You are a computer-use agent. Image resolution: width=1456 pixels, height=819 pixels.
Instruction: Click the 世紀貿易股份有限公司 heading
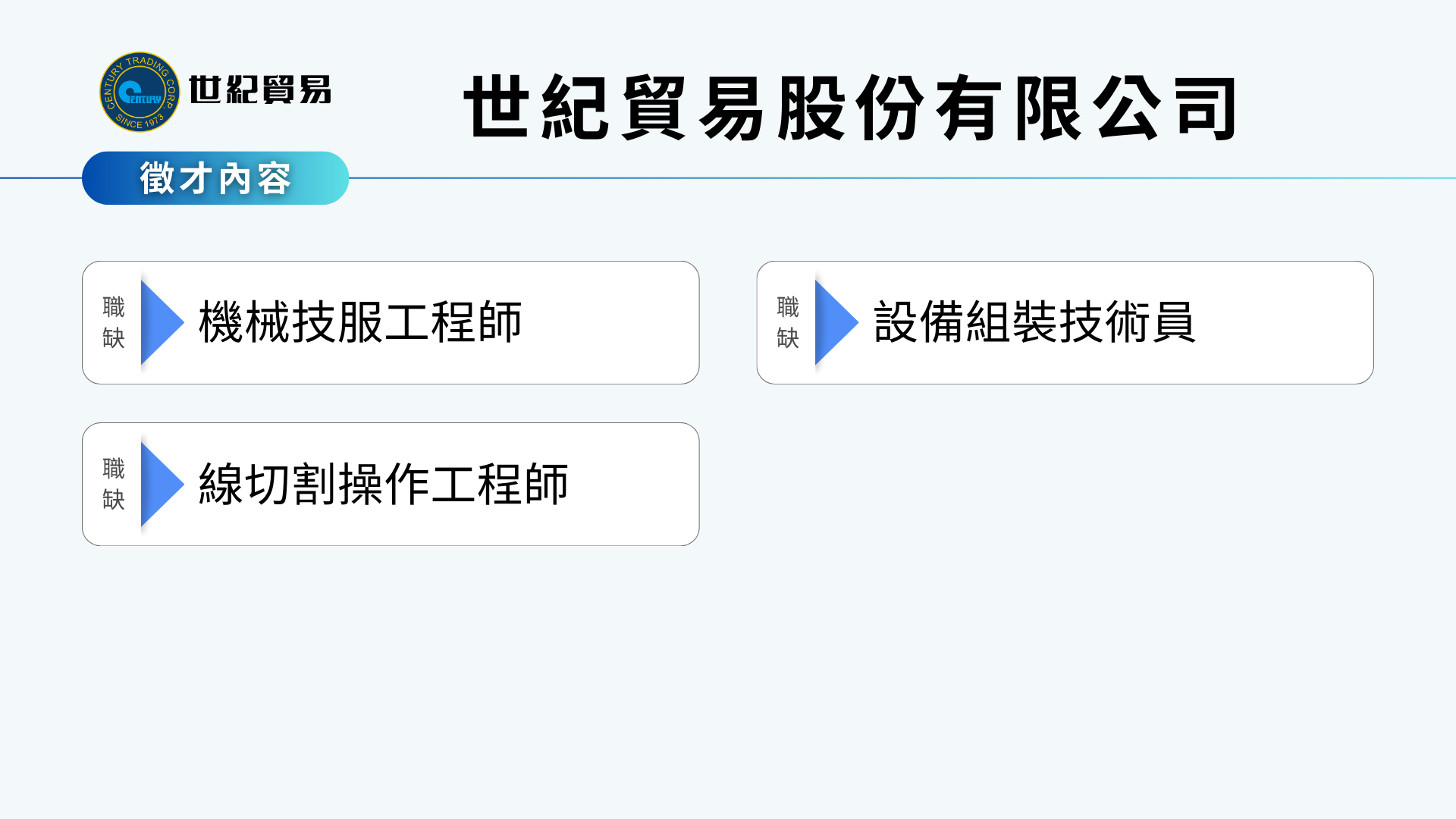(851, 108)
